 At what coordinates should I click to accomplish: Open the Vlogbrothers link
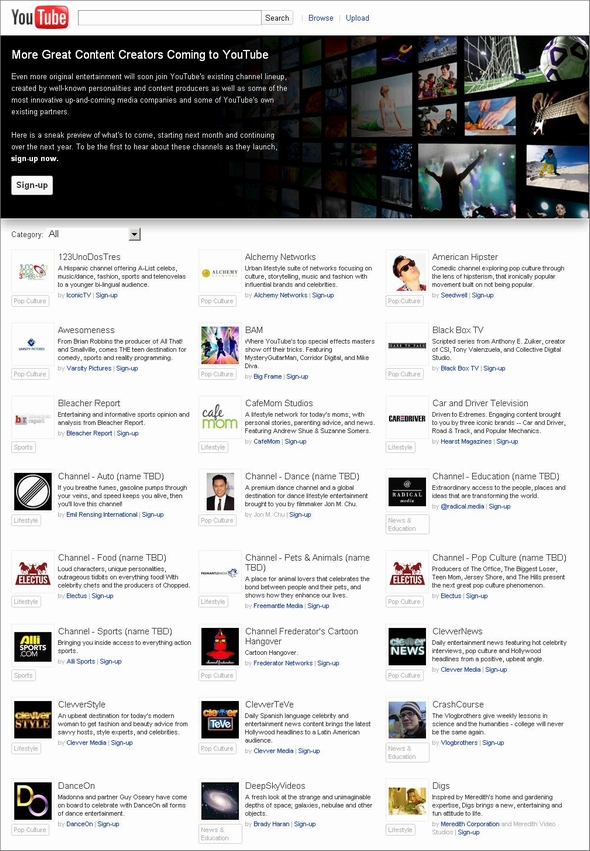(459, 743)
